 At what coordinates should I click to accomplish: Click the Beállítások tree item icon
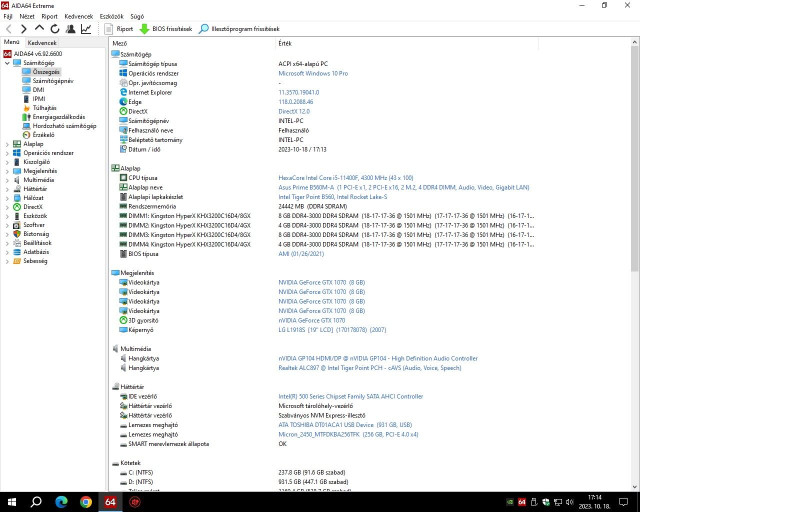(17, 243)
